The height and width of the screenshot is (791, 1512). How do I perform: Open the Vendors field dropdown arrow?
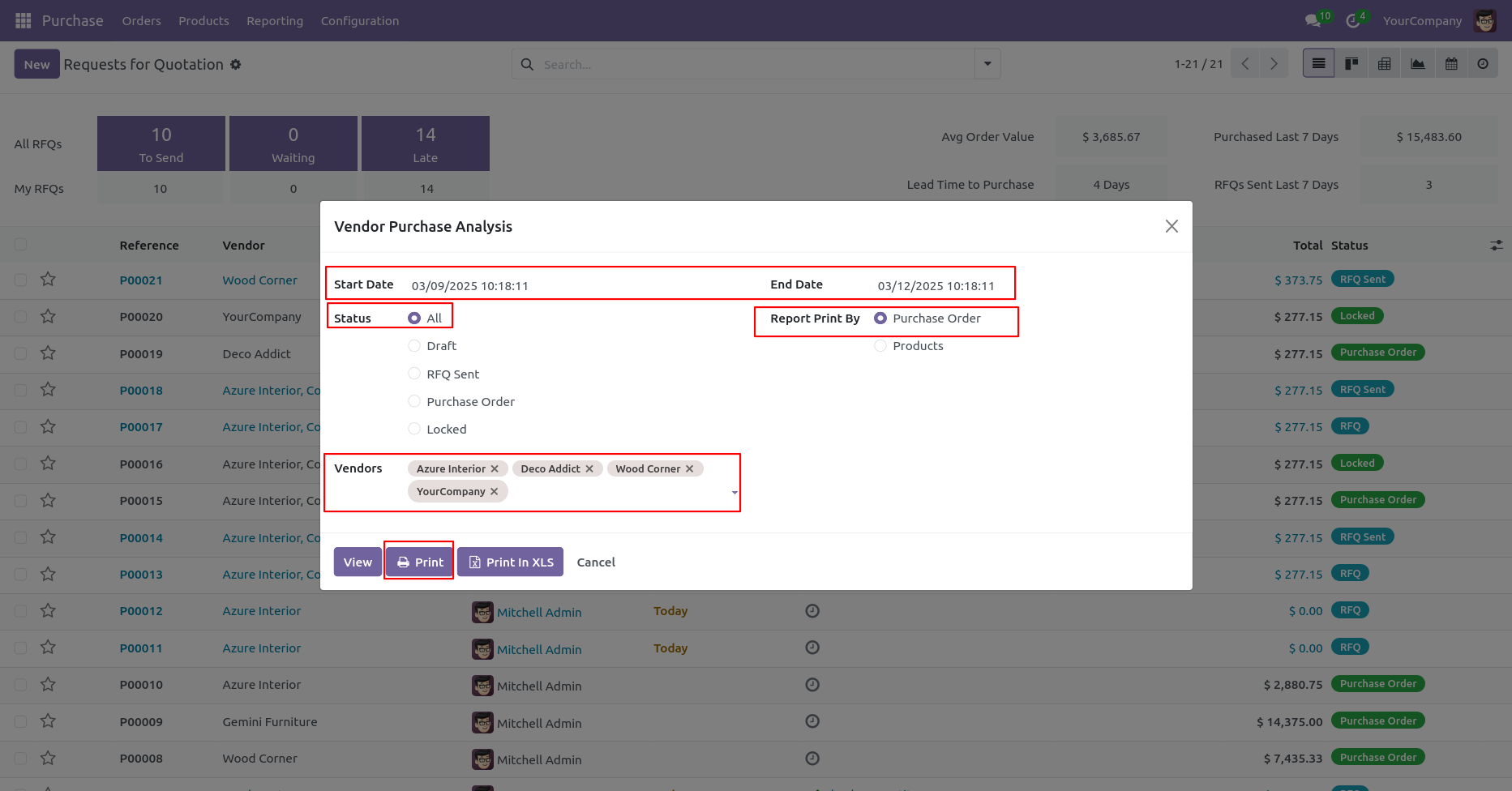click(x=735, y=492)
